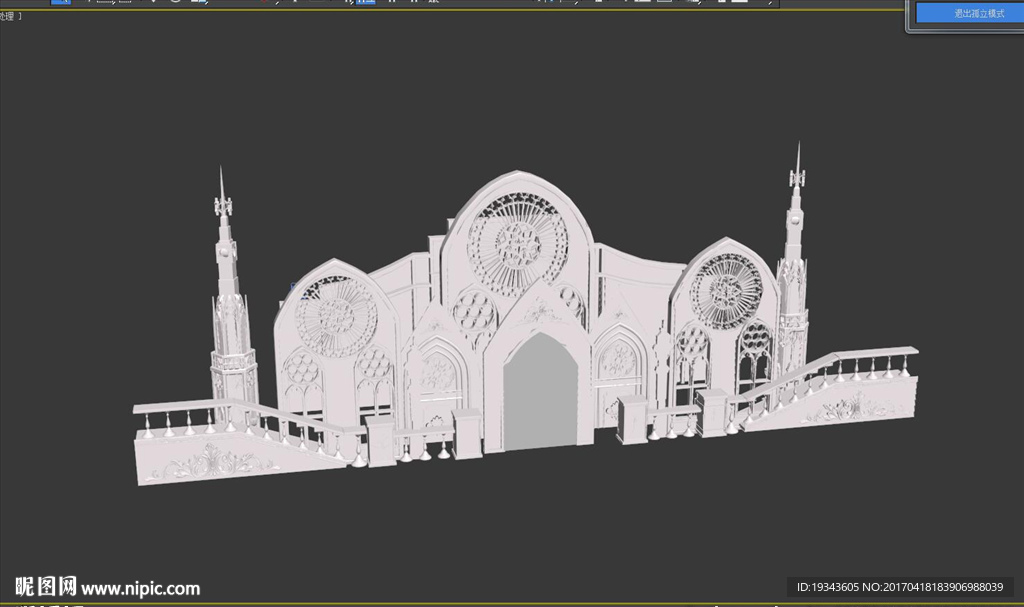Viewport: 1024px width, 607px height.
Task: Open the viewport shading label menu
Action: tap(11, 17)
